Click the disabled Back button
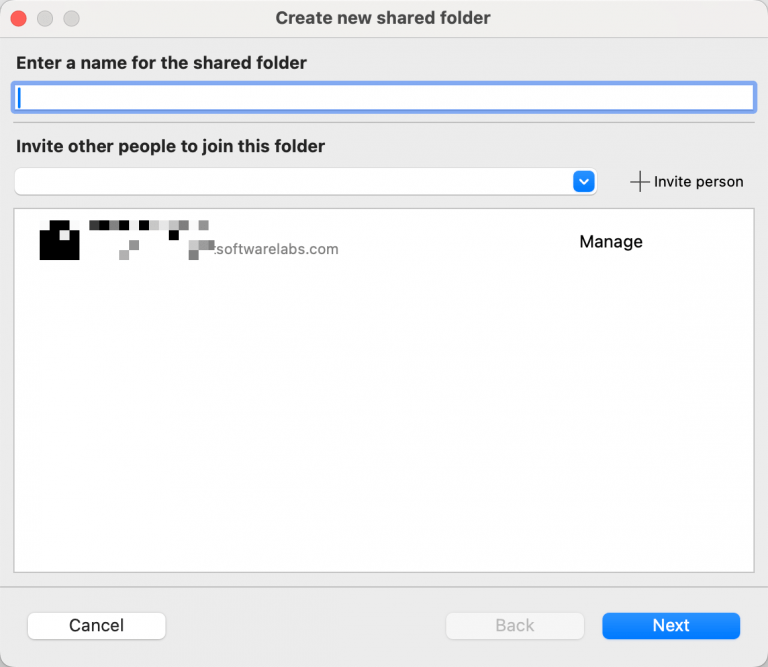768x667 pixels. coord(514,626)
